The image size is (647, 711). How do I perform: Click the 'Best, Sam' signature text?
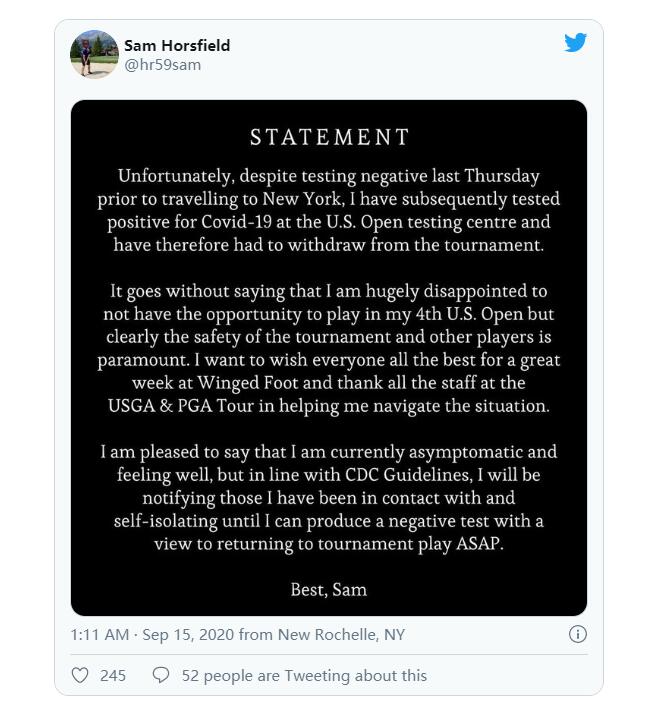(x=329, y=590)
